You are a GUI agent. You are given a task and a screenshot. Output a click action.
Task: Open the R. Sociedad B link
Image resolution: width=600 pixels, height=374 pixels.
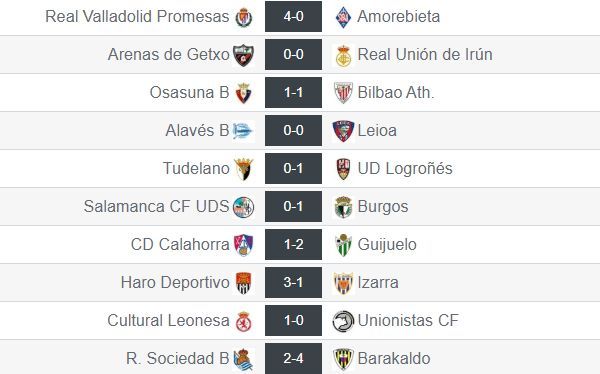(x=178, y=358)
